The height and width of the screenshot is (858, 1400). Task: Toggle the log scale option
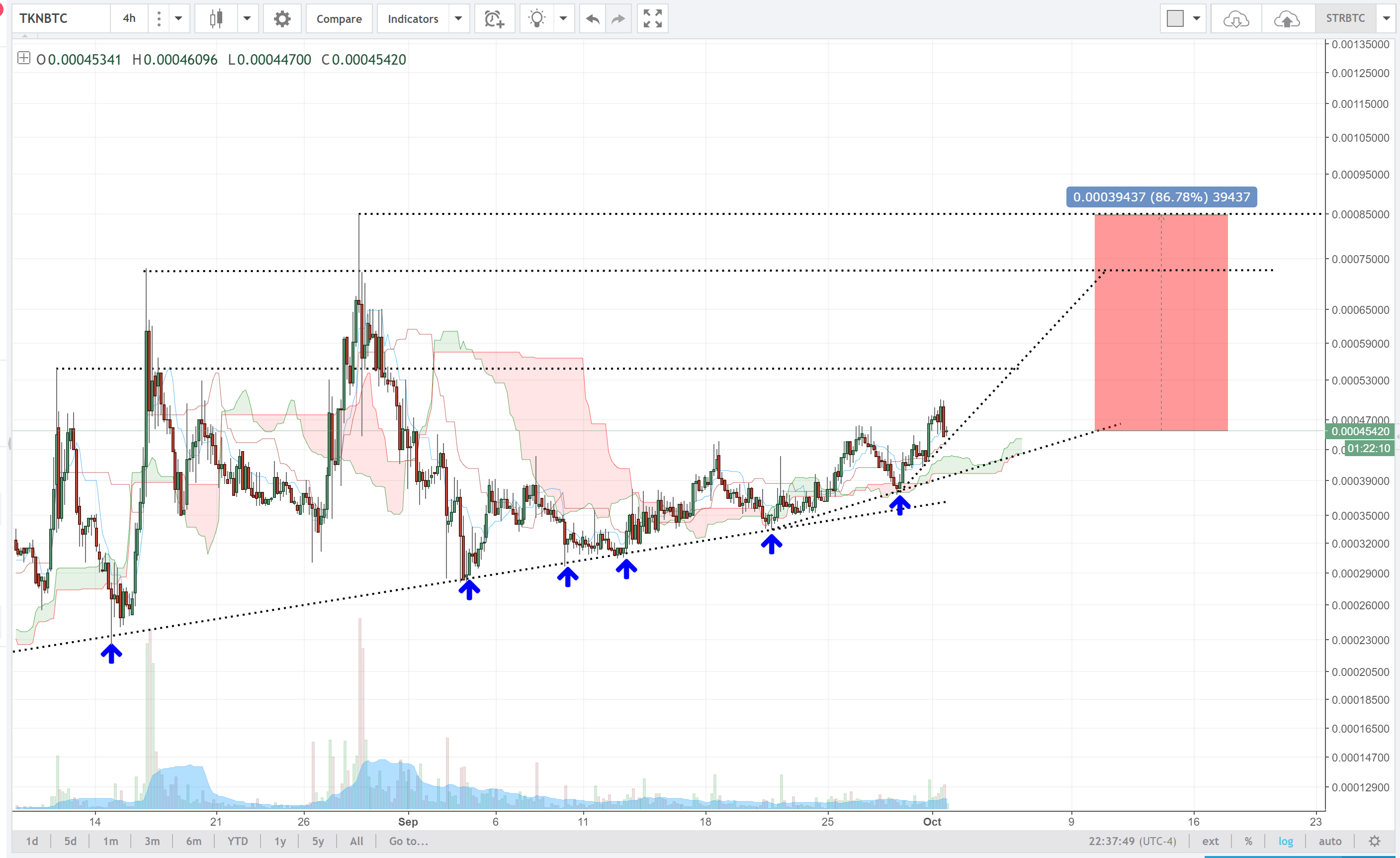[x=1286, y=841]
